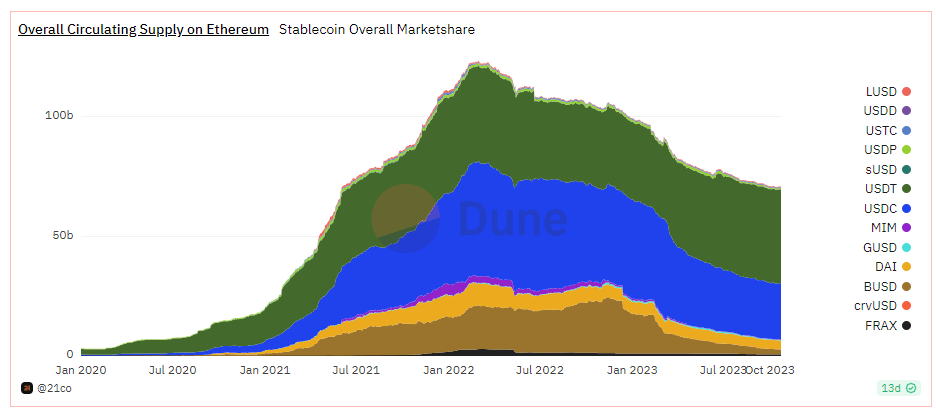Toggle the FRAX legend dot
Viewport: 936px width, 412px height.
coord(906,325)
